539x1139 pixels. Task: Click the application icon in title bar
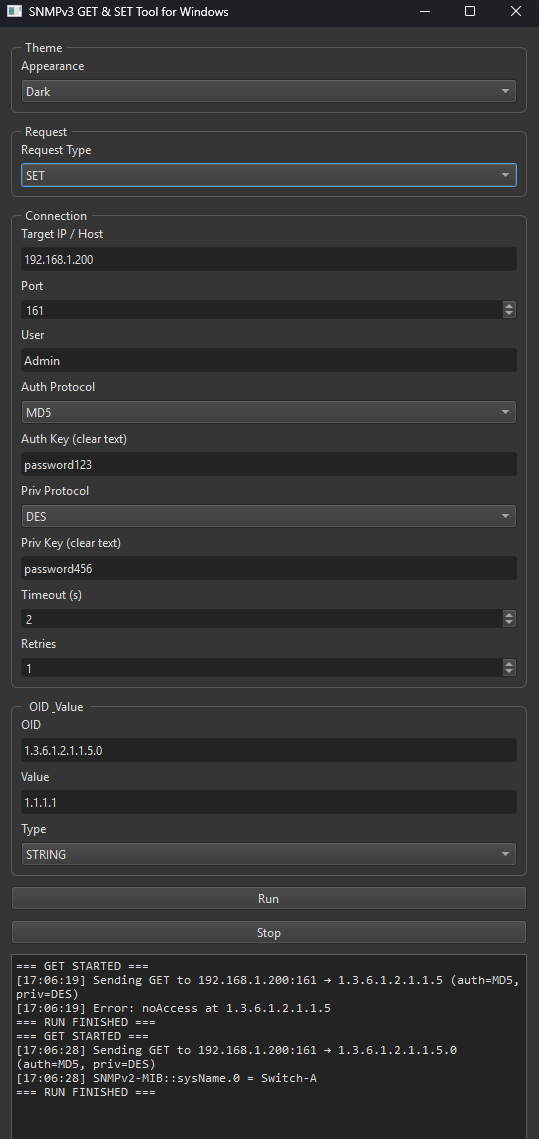pos(14,12)
